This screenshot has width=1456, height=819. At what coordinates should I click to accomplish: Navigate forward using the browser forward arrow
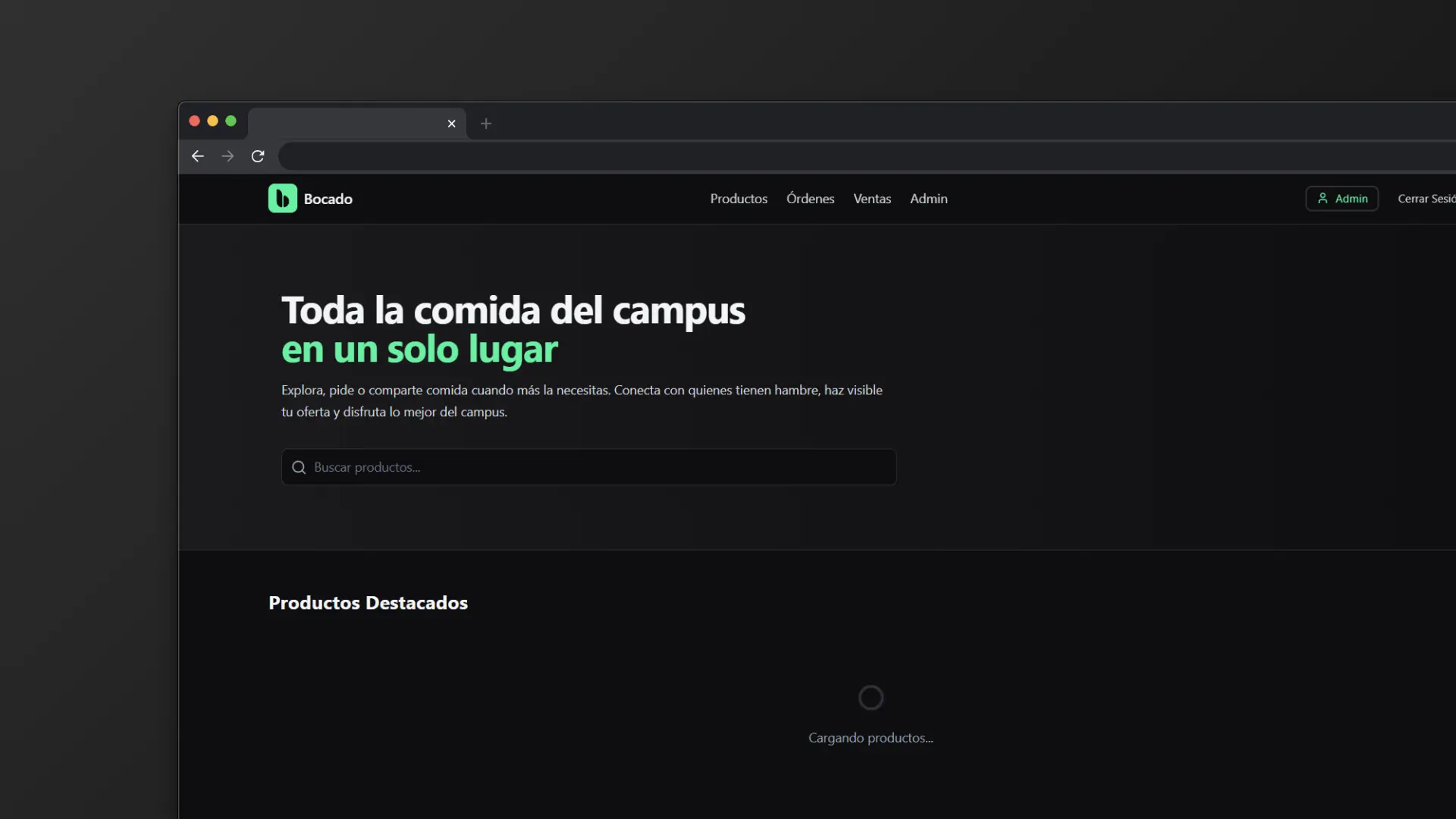(x=227, y=156)
